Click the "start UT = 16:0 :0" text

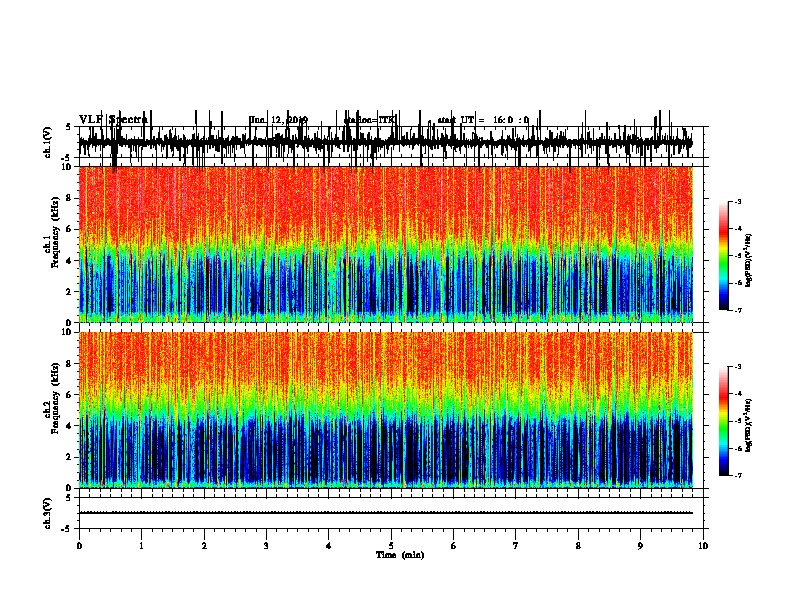pyautogui.click(x=483, y=120)
